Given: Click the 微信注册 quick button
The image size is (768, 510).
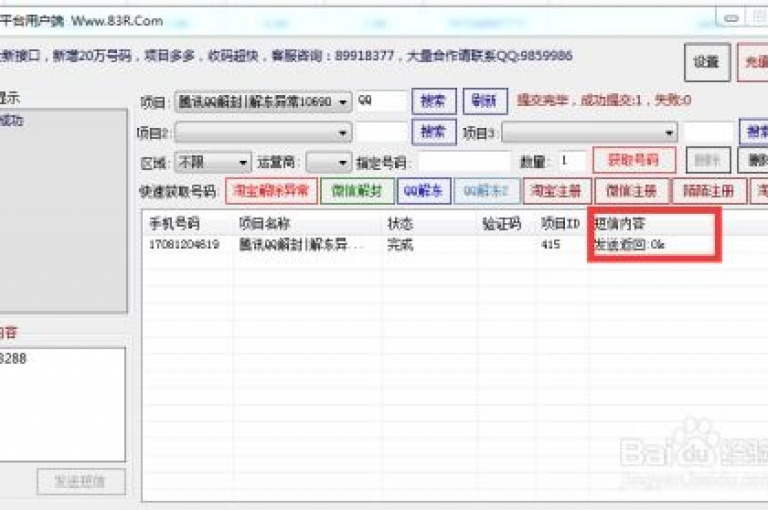Looking at the screenshot, I should coord(631,191).
